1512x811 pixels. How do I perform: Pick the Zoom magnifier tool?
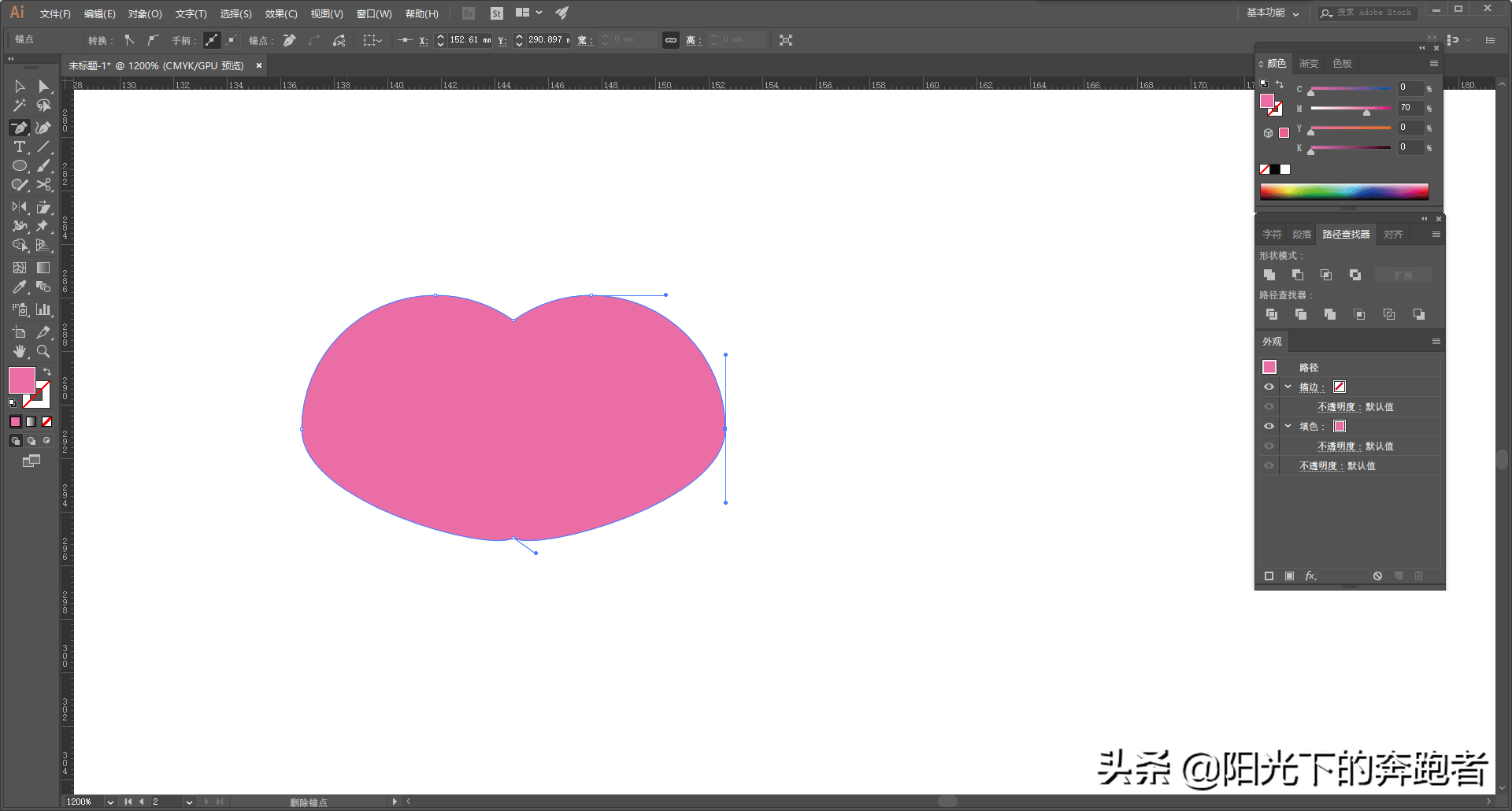(x=44, y=351)
